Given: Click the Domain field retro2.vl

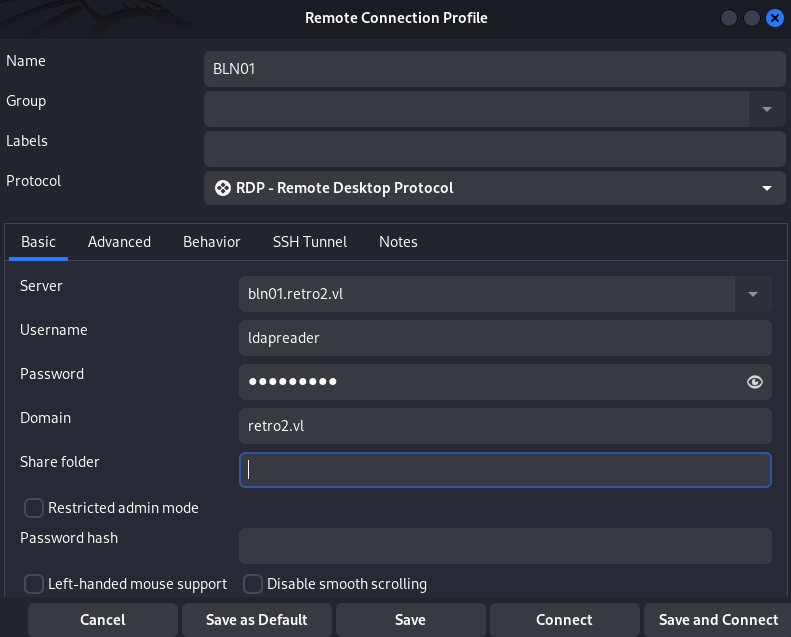Looking at the screenshot, I should (505, 426).
